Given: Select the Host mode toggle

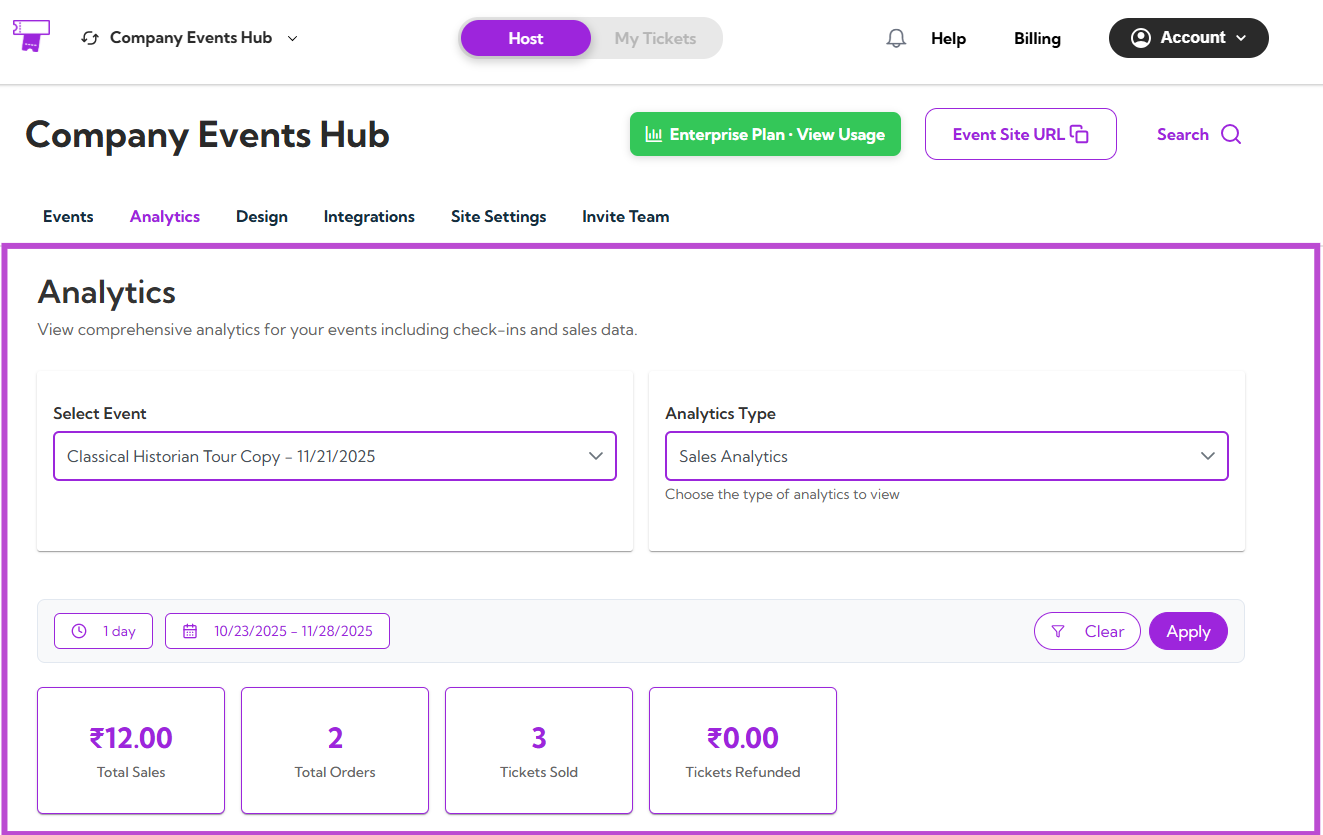Looking at the screenshot, I should tap(525, 37).
